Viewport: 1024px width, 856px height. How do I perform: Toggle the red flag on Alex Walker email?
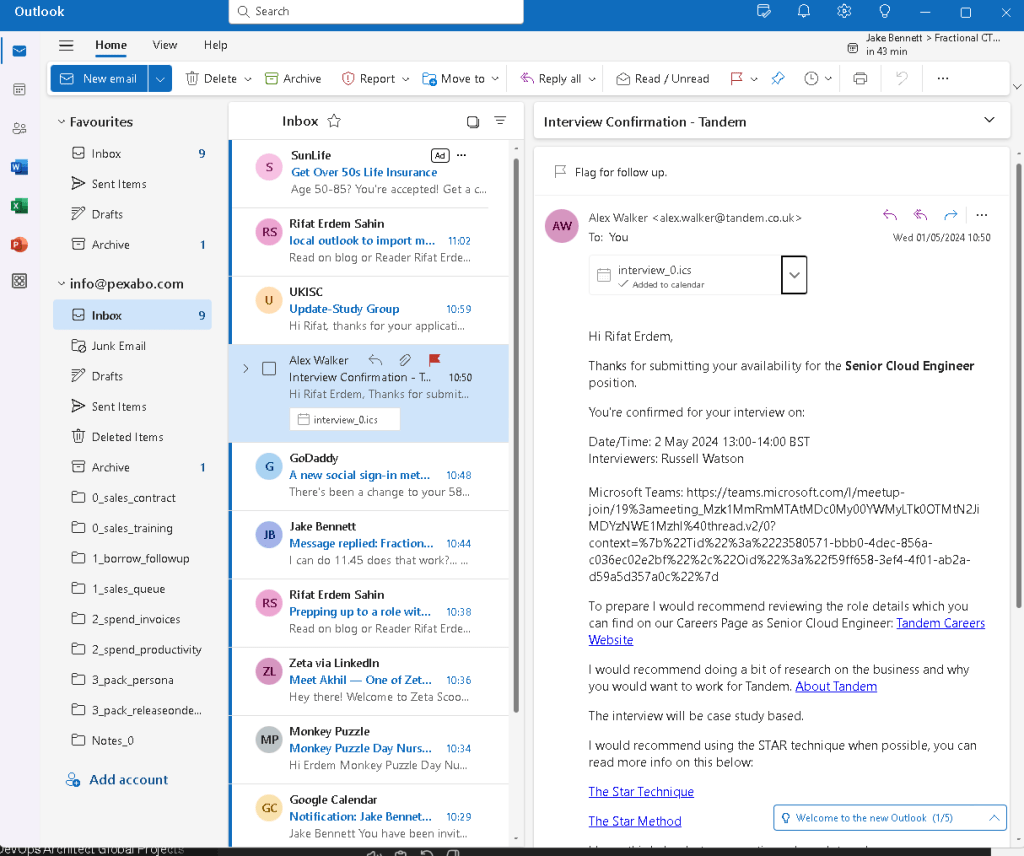(434, 360)
